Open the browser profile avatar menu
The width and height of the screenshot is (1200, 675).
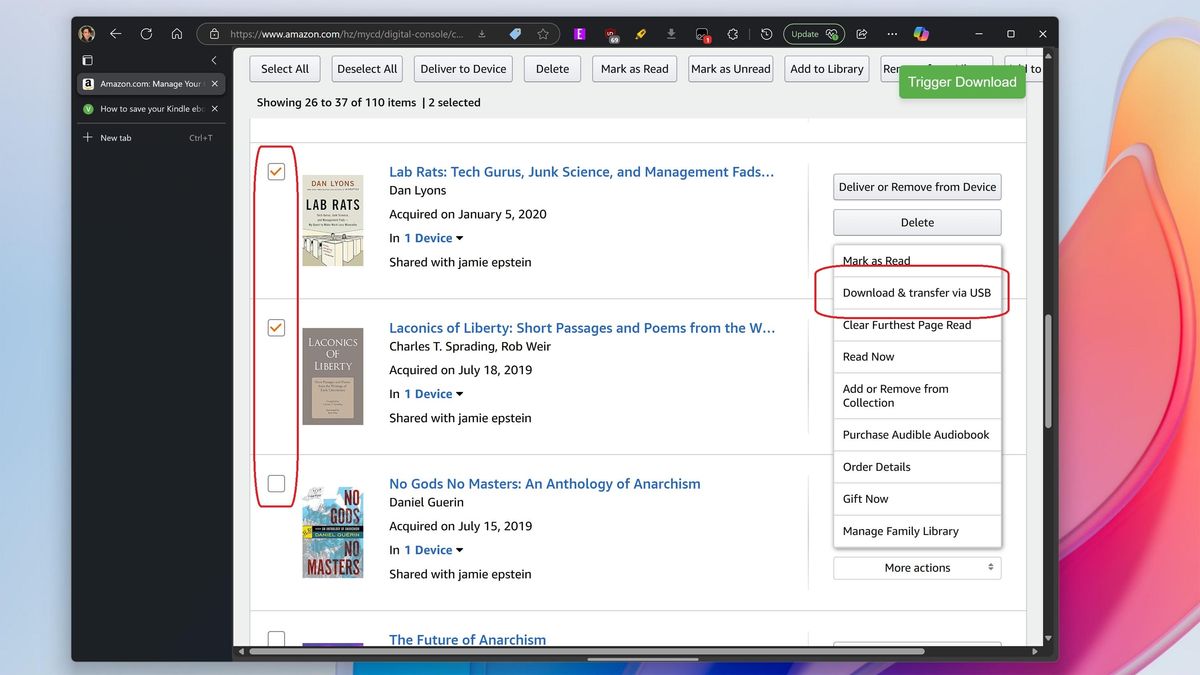pos(87,33)
